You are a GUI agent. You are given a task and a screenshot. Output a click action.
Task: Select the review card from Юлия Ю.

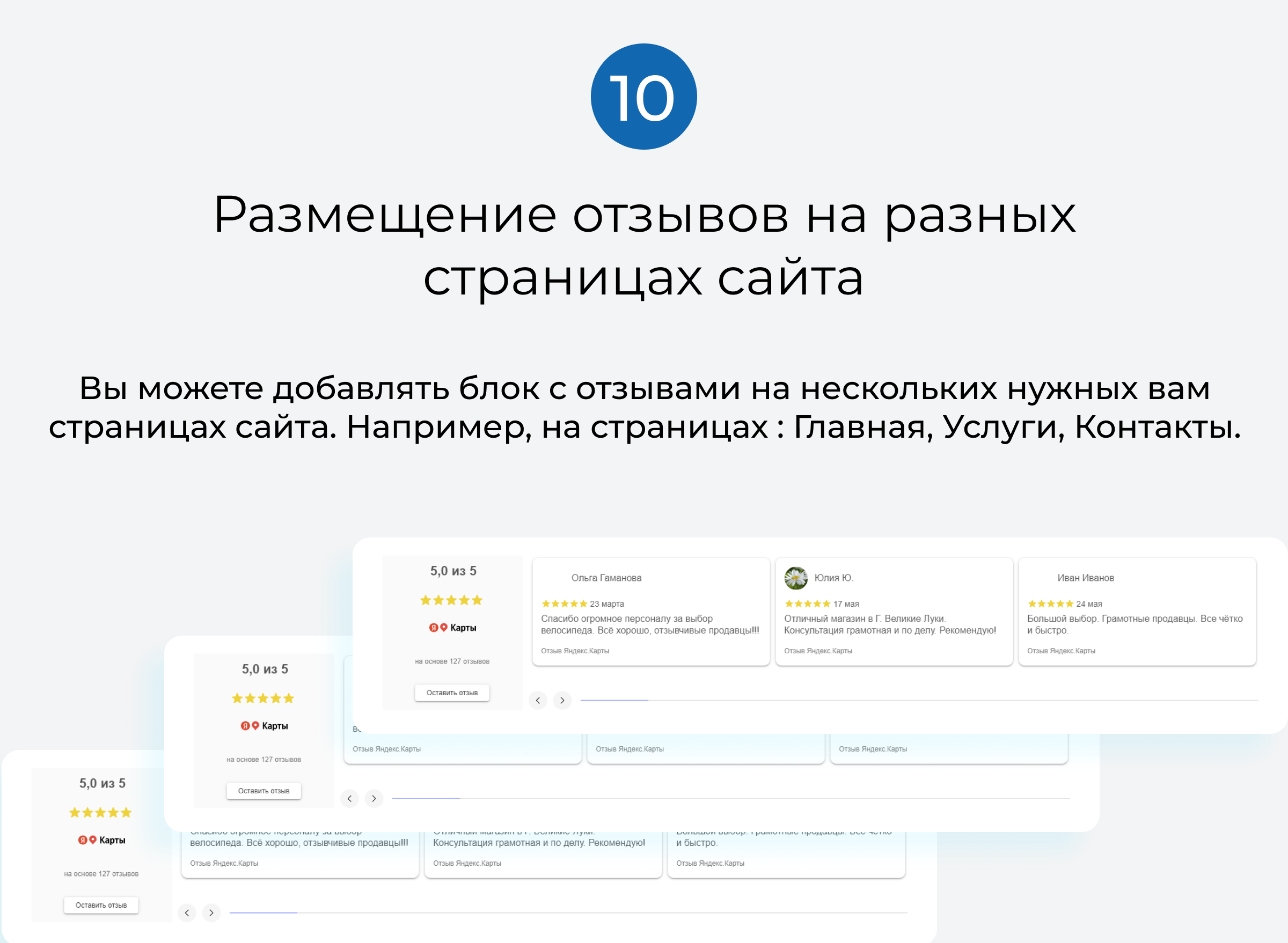click(894, 611)
